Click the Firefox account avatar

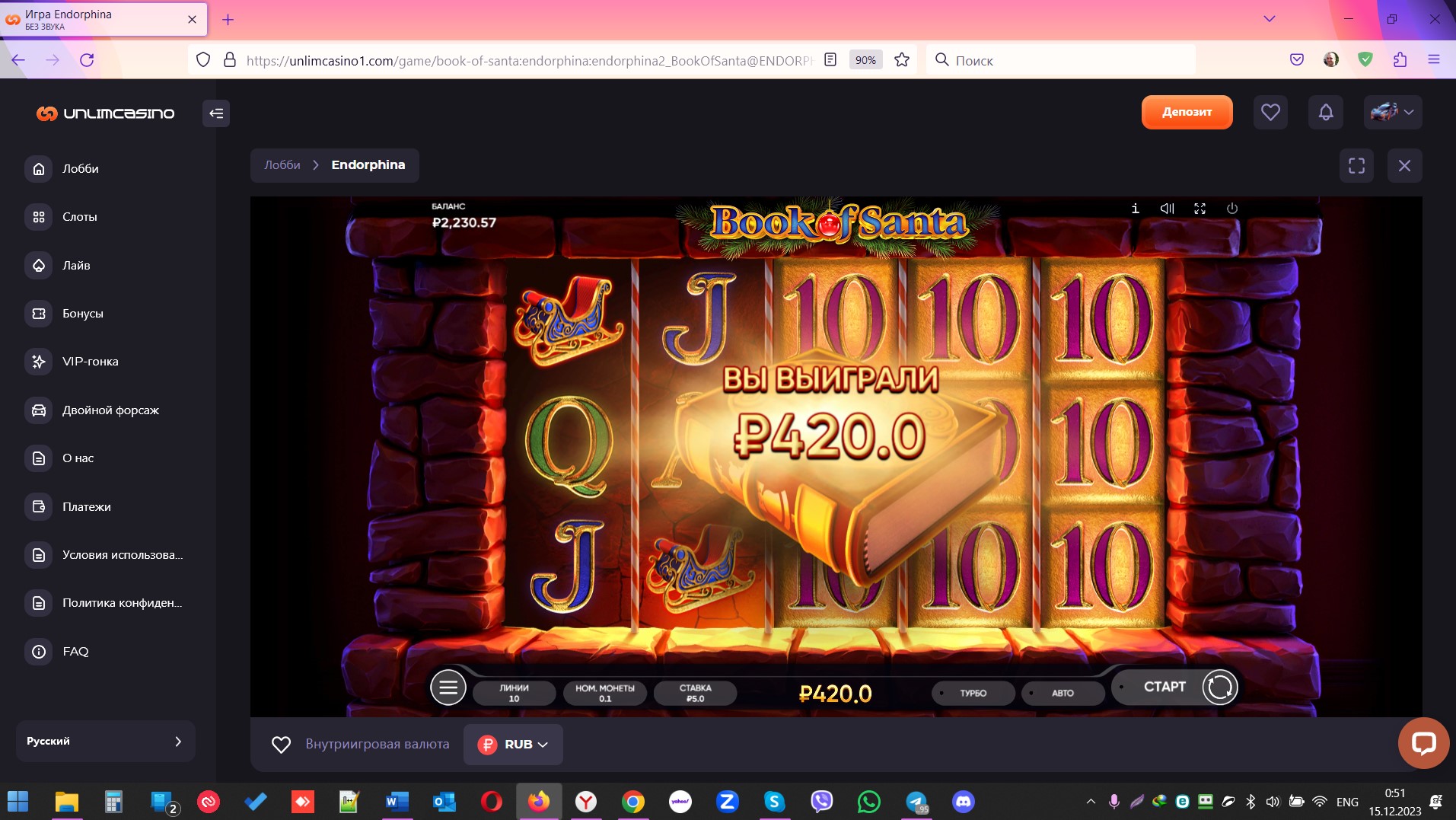coord(1331,60)
